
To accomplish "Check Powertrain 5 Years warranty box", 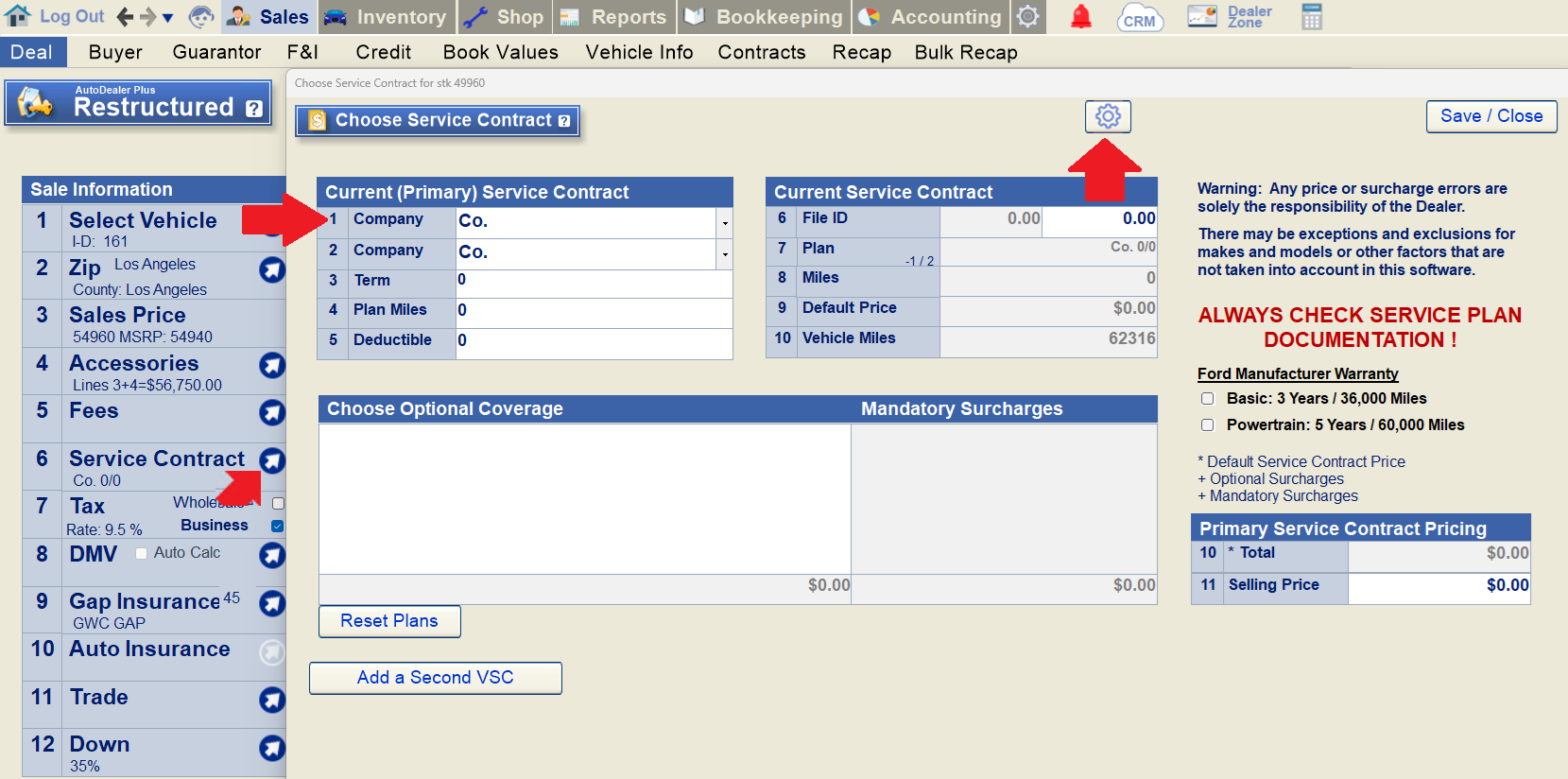I will coord(1207,425).
